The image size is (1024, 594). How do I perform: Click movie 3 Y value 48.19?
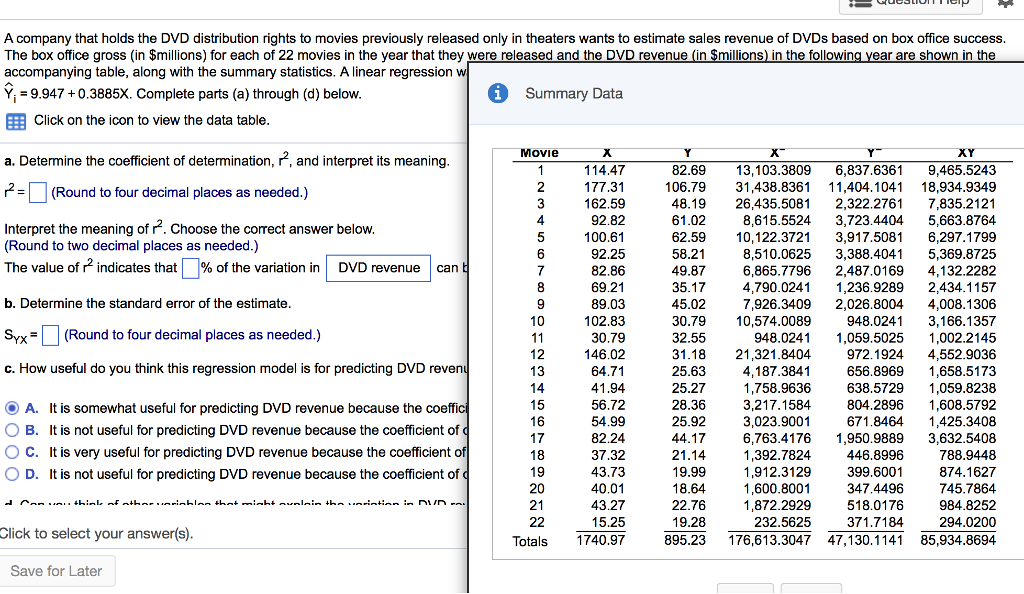point(689,204)
